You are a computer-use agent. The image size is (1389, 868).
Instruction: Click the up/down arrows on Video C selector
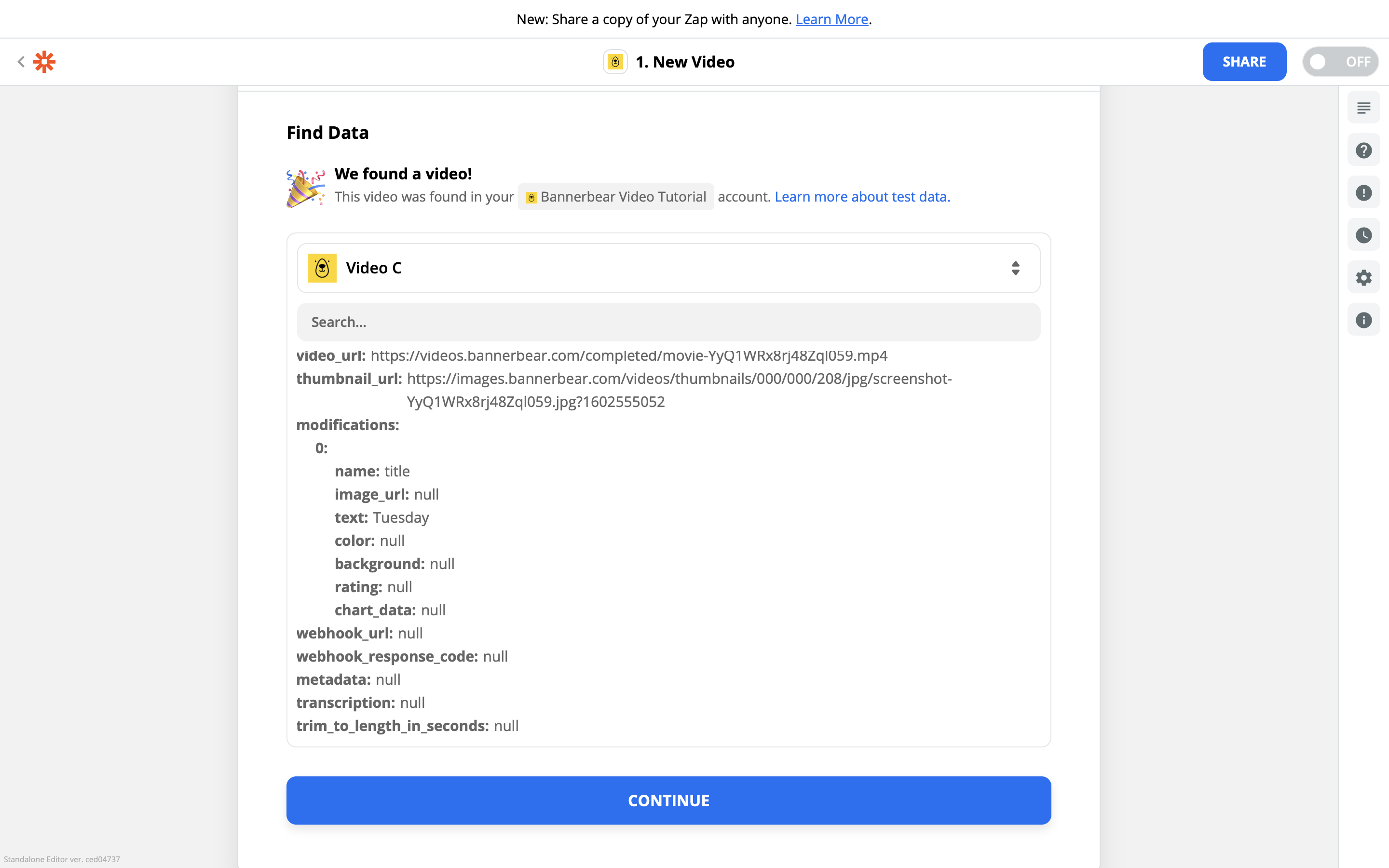[1015, 268]
